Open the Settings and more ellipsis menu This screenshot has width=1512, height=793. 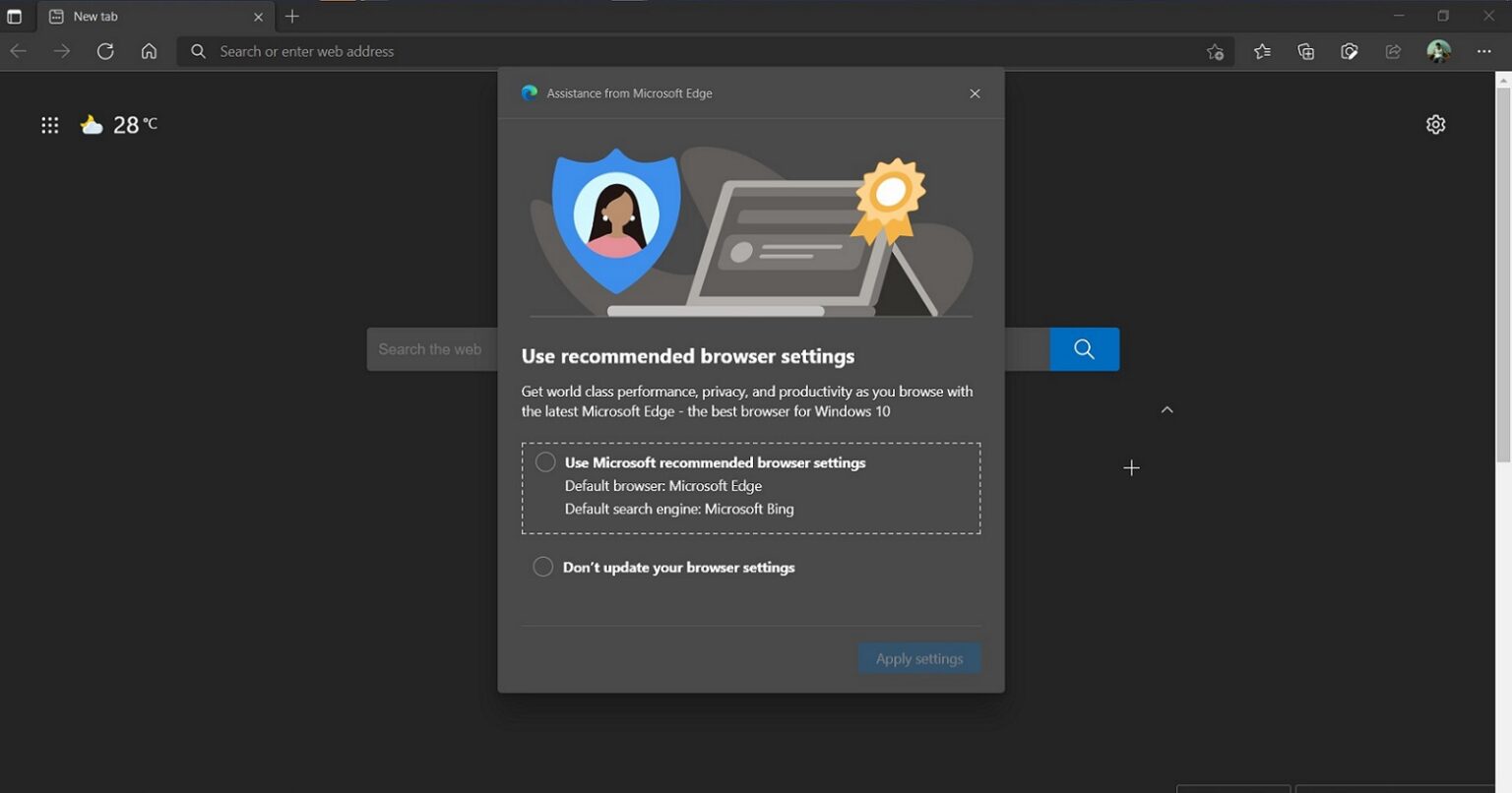(x=1483, y=51)
